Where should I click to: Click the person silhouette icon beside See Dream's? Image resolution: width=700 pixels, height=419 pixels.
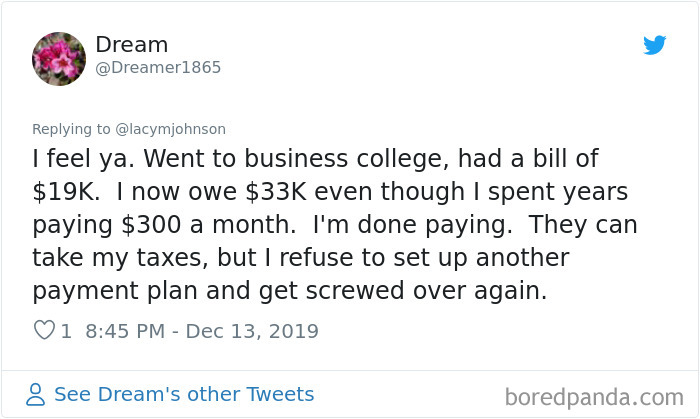[x=35, y=394]
